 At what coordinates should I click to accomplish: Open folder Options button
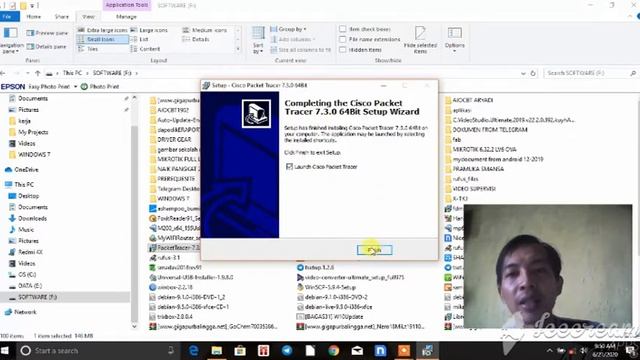(454, 40)
